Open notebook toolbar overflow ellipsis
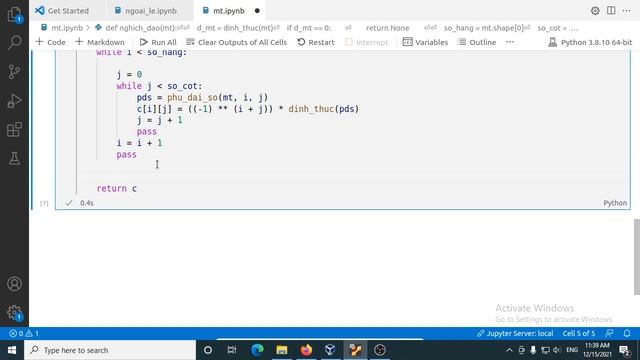 [x=510, y=42]
